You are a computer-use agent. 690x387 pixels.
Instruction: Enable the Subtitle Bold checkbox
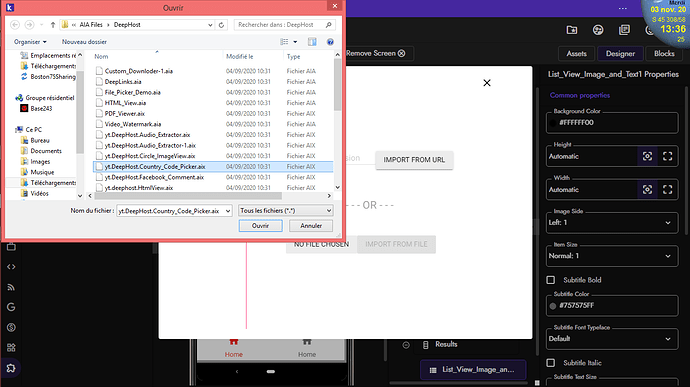[551, 280]
